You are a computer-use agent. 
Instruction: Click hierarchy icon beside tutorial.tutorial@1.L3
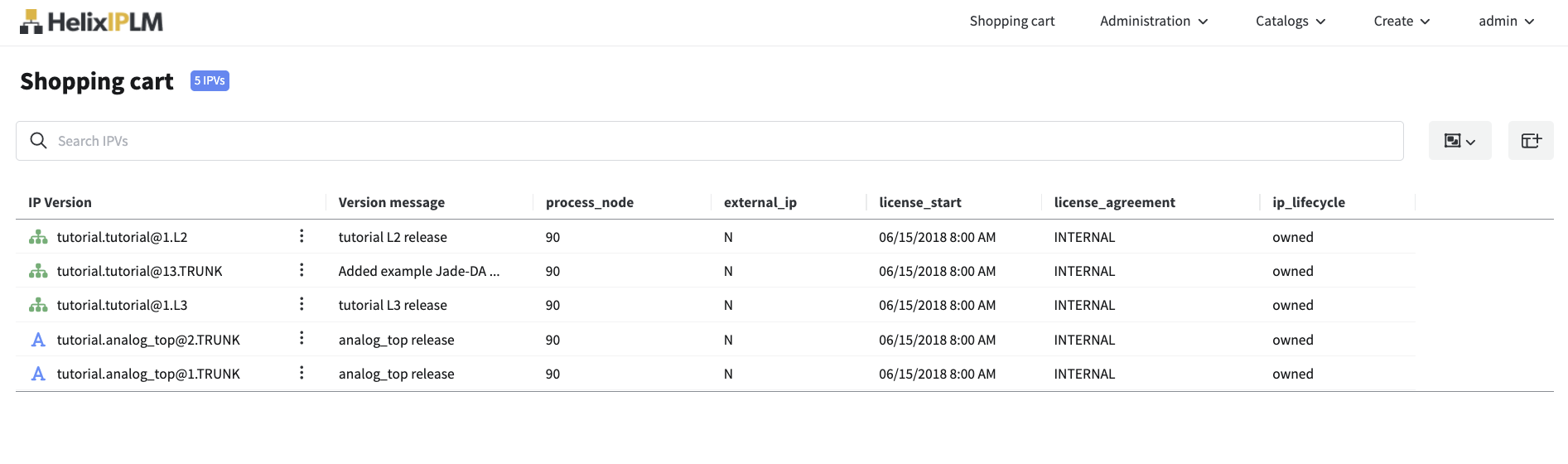tap(38, 306)
